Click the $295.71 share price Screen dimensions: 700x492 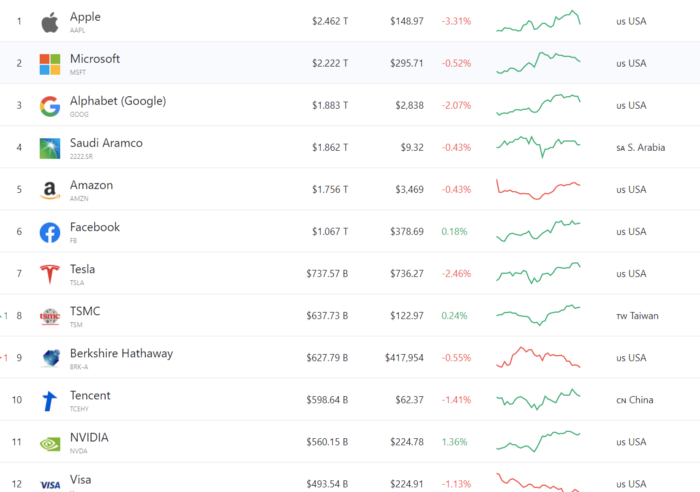point(407,63)
